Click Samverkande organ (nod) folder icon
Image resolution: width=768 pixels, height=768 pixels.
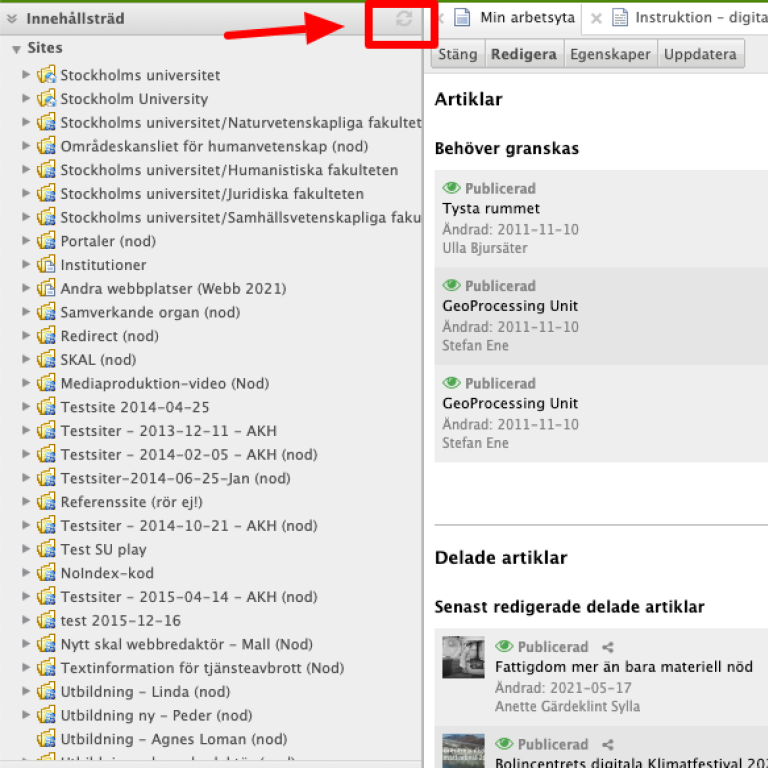point(47,312)
